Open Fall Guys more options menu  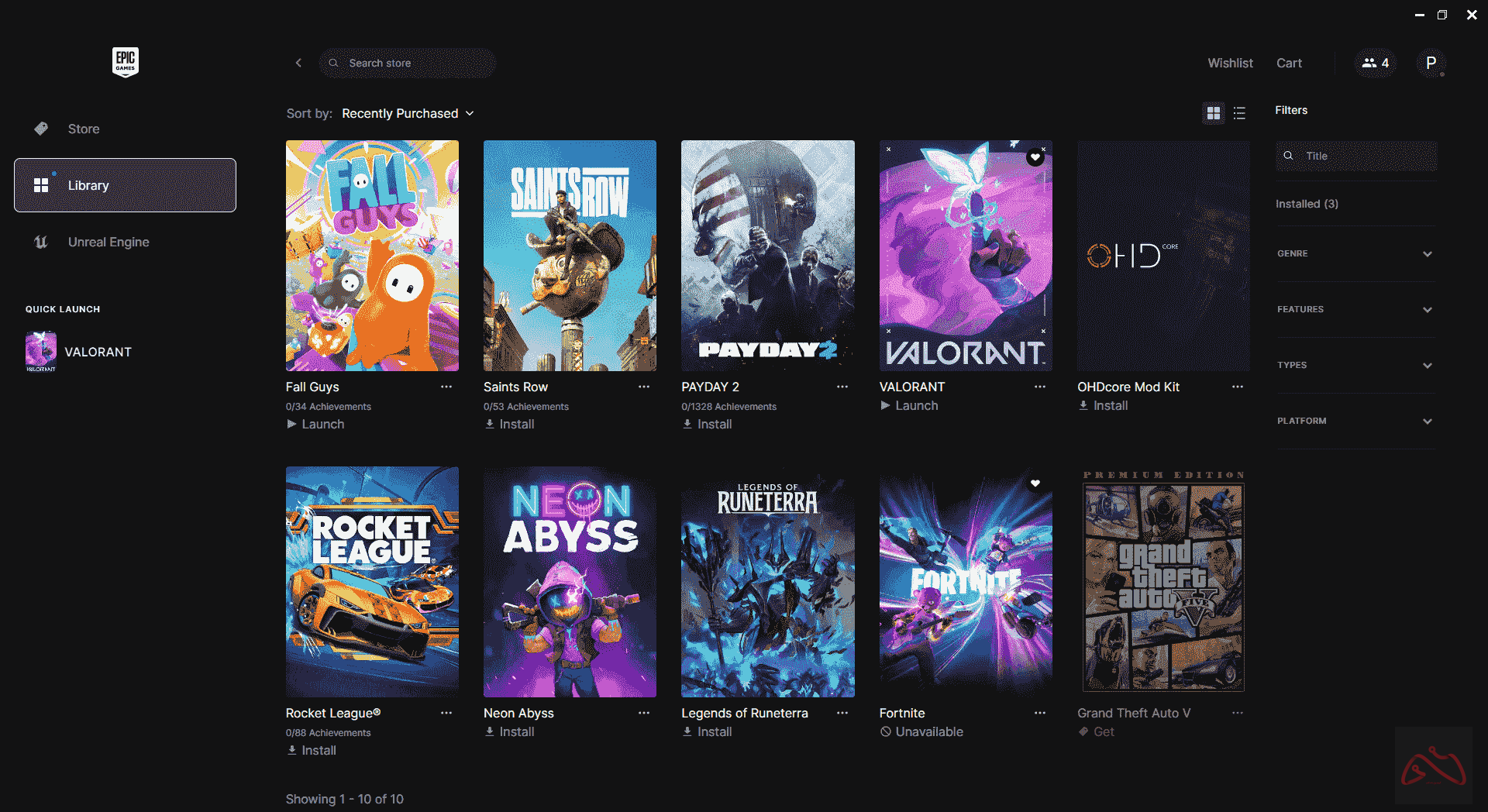(446, 387)
